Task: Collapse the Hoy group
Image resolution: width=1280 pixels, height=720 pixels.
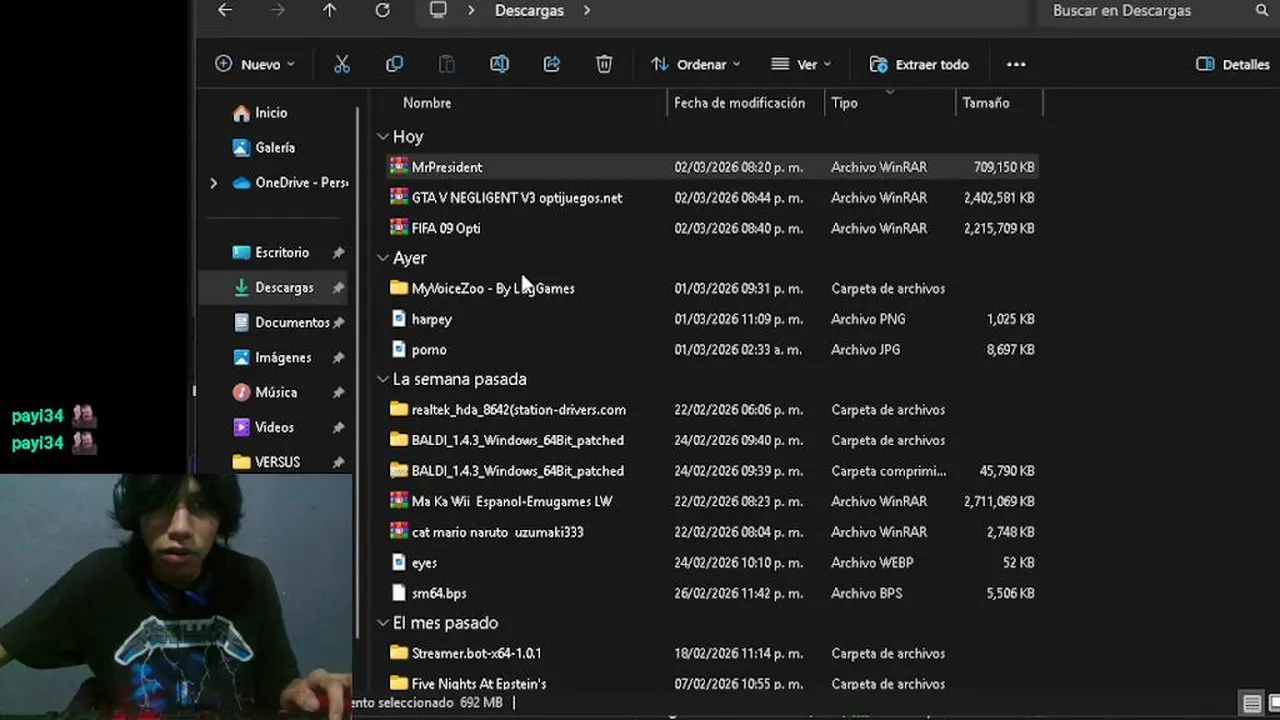Action: click(x=383, y=137)
